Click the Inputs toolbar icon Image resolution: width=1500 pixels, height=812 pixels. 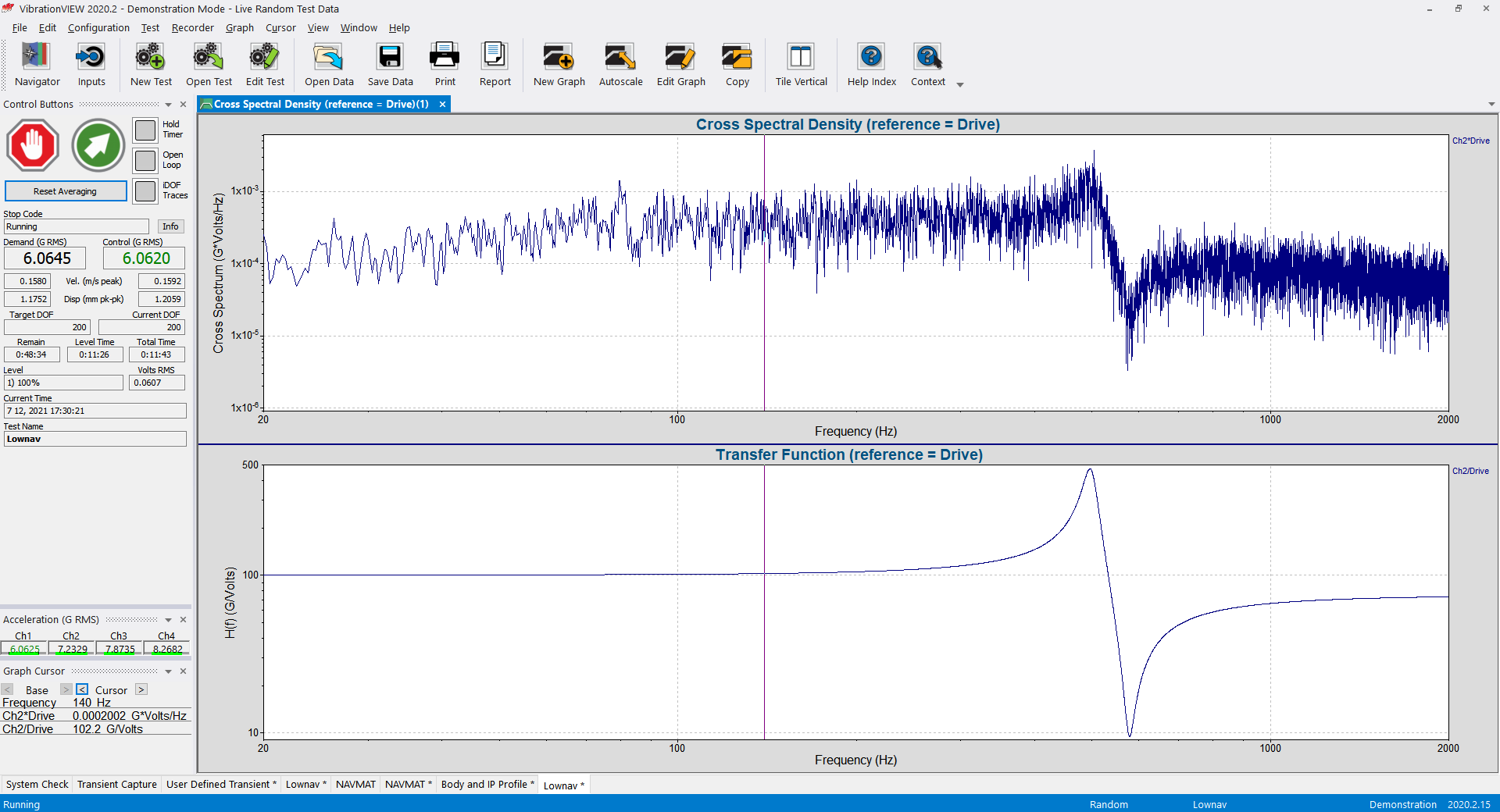pyautogui.click(x=91, y=64)
